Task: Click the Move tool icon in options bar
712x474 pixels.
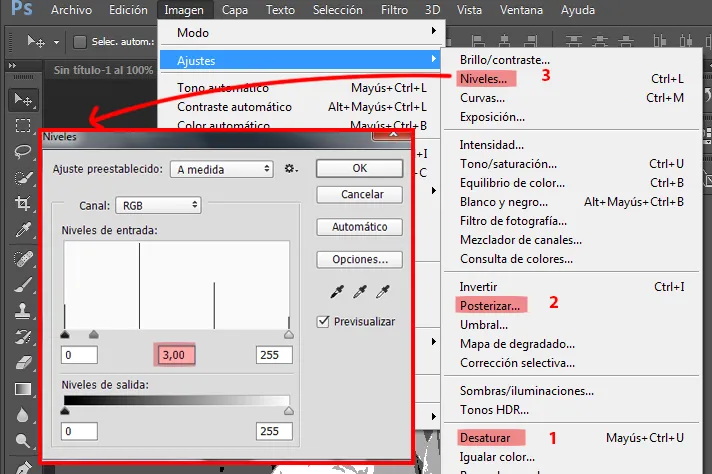Action: [x=36, y=42]
